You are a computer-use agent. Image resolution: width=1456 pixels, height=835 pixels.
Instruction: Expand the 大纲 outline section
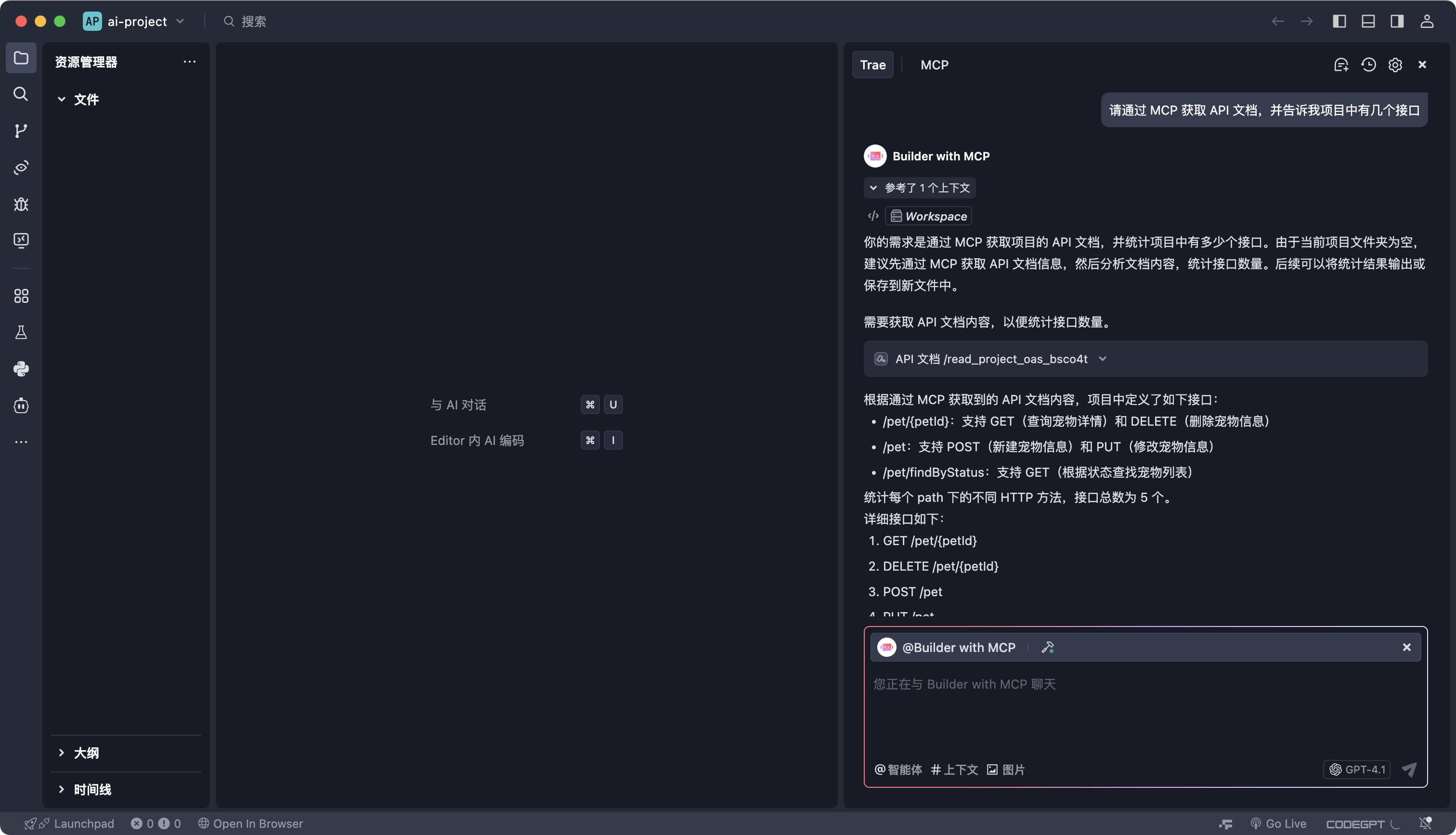86,753
